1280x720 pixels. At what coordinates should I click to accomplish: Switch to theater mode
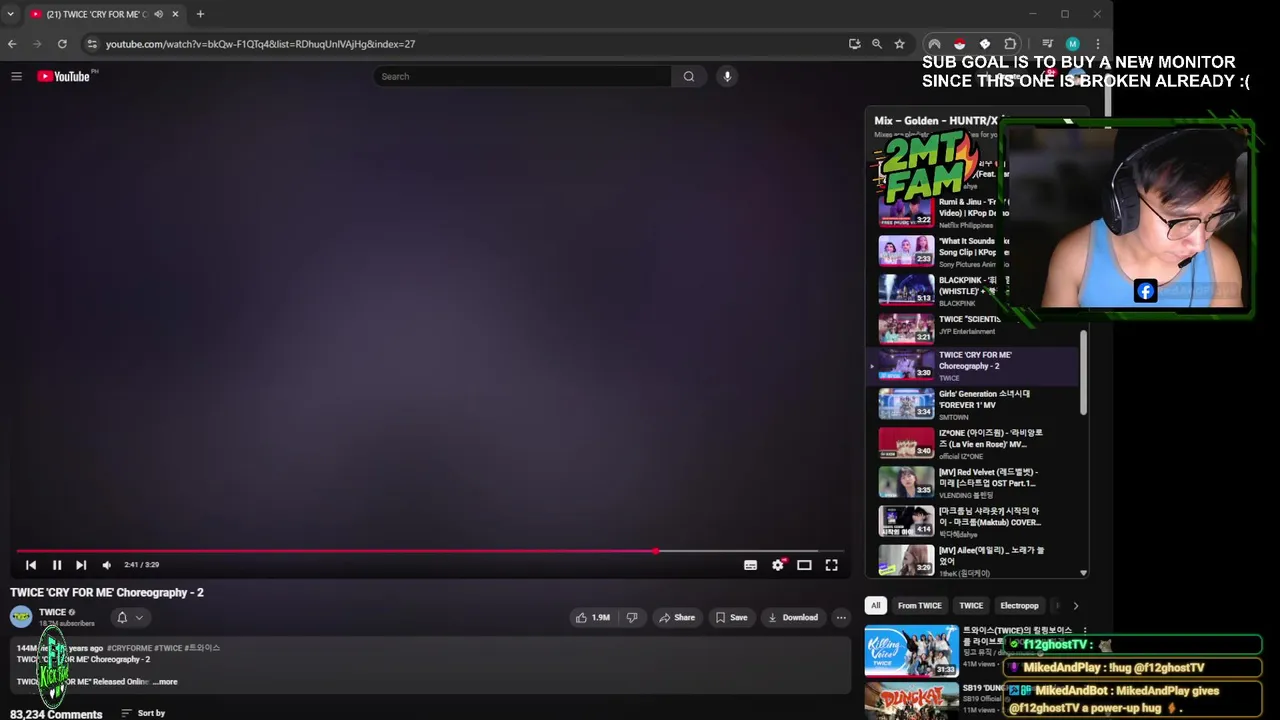[x=804, y=565]
